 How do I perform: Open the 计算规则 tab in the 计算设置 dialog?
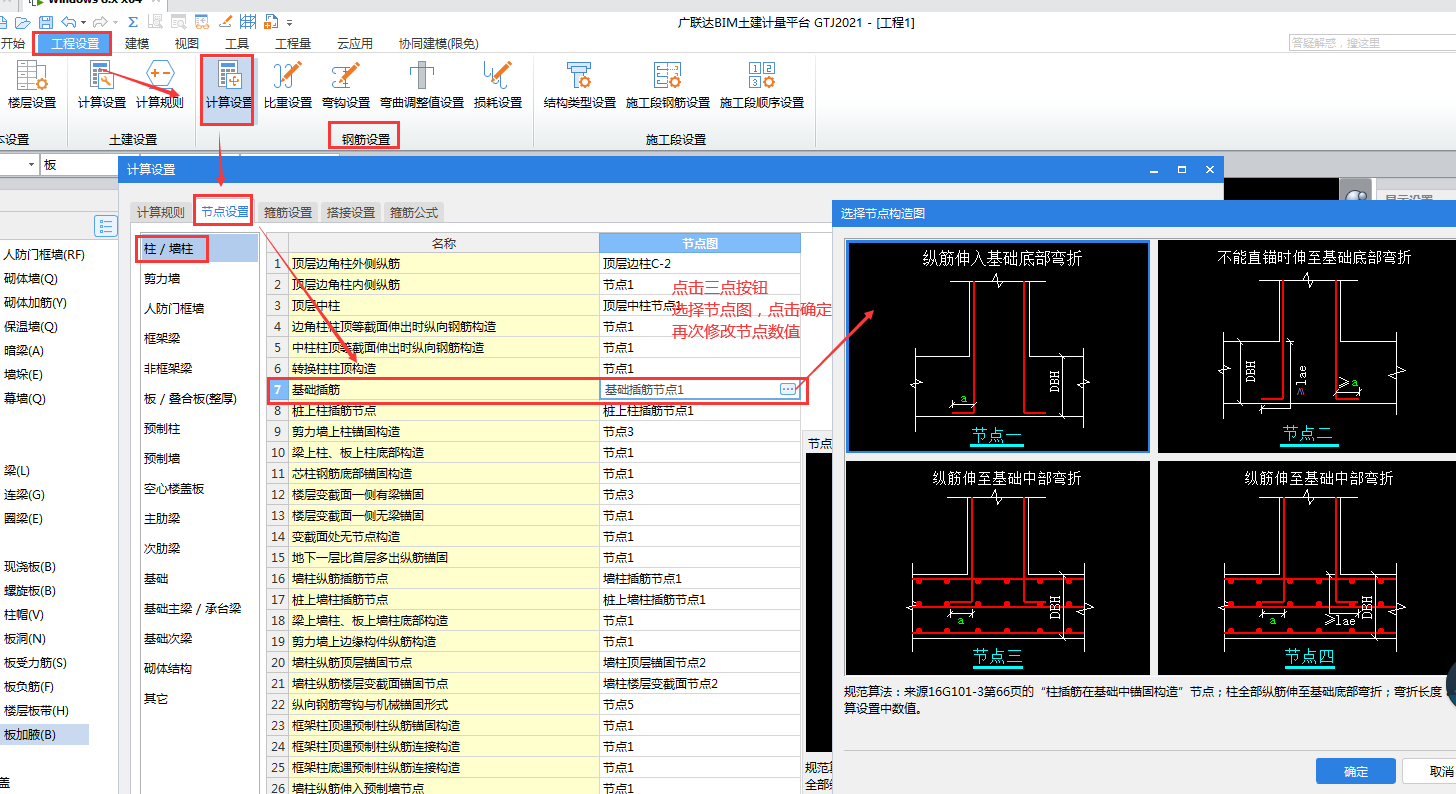click(x=161, y=212)
